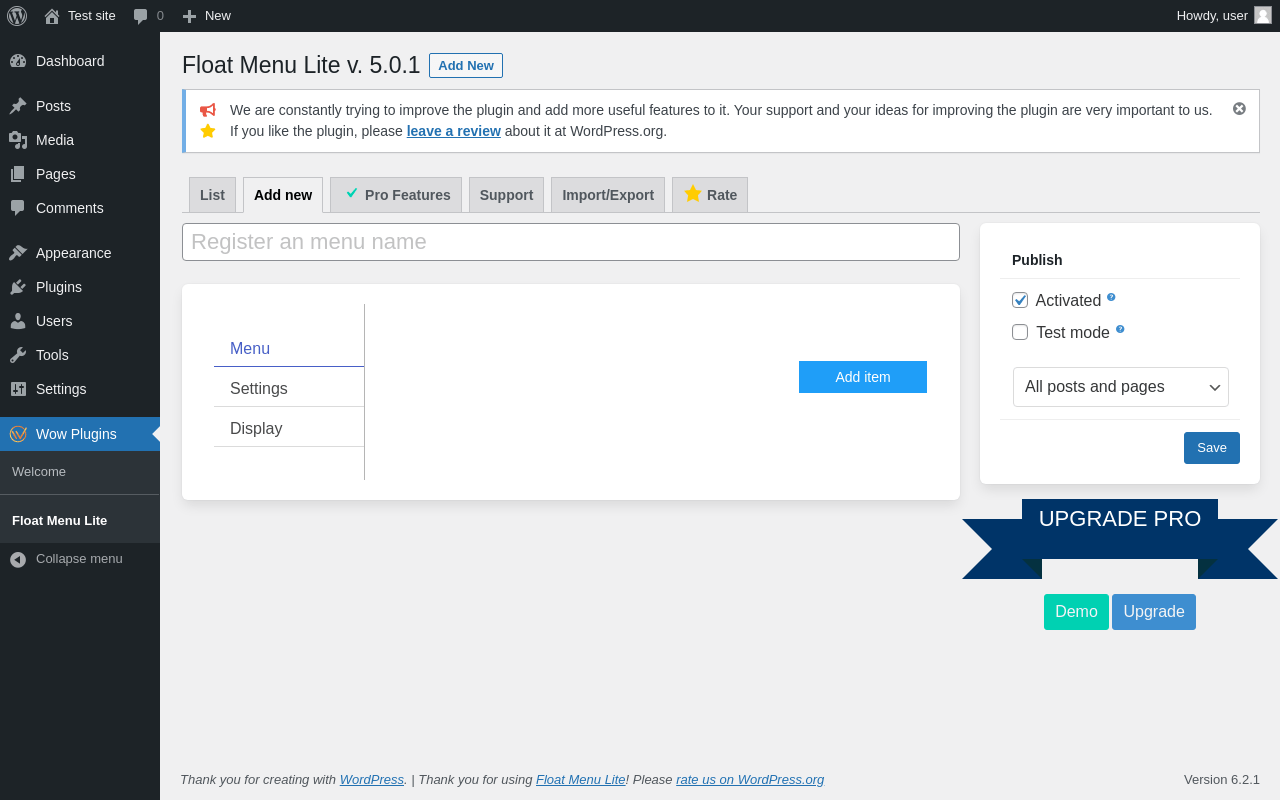This screenshot has height=800, width=1280.
Task: Open Pages menu item
Action: 80,174
